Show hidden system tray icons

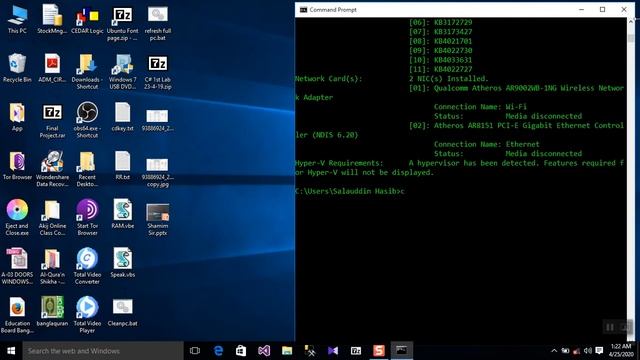(554, 351)
